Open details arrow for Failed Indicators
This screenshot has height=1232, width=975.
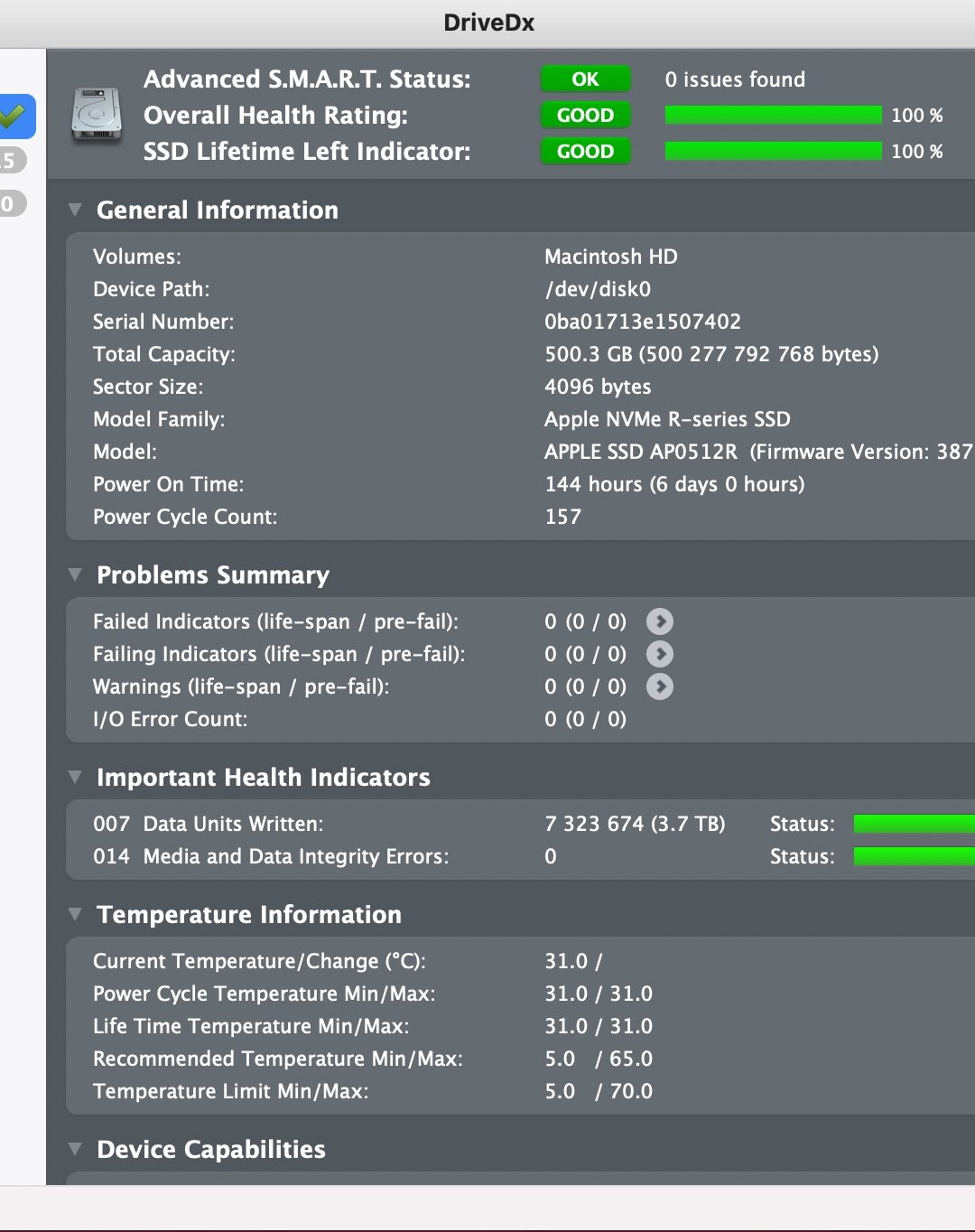[x=660, y=621]
